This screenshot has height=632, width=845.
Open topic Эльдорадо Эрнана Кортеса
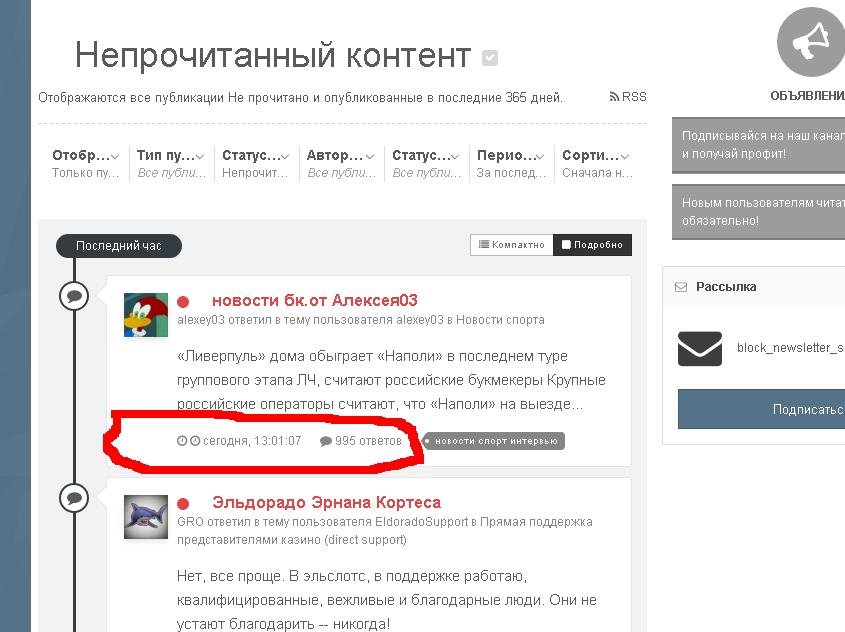pyautogui.click(x=327, y=502)
